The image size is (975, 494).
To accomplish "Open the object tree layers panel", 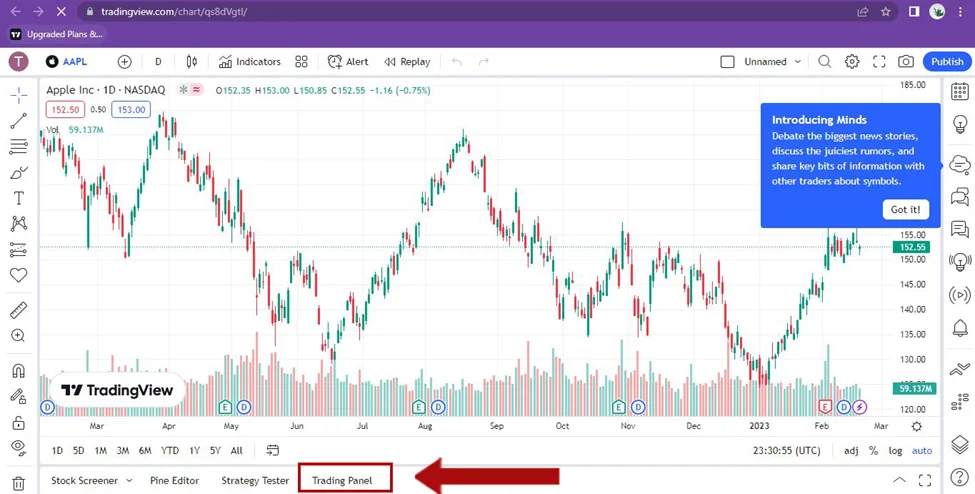I will pos(960,444).
